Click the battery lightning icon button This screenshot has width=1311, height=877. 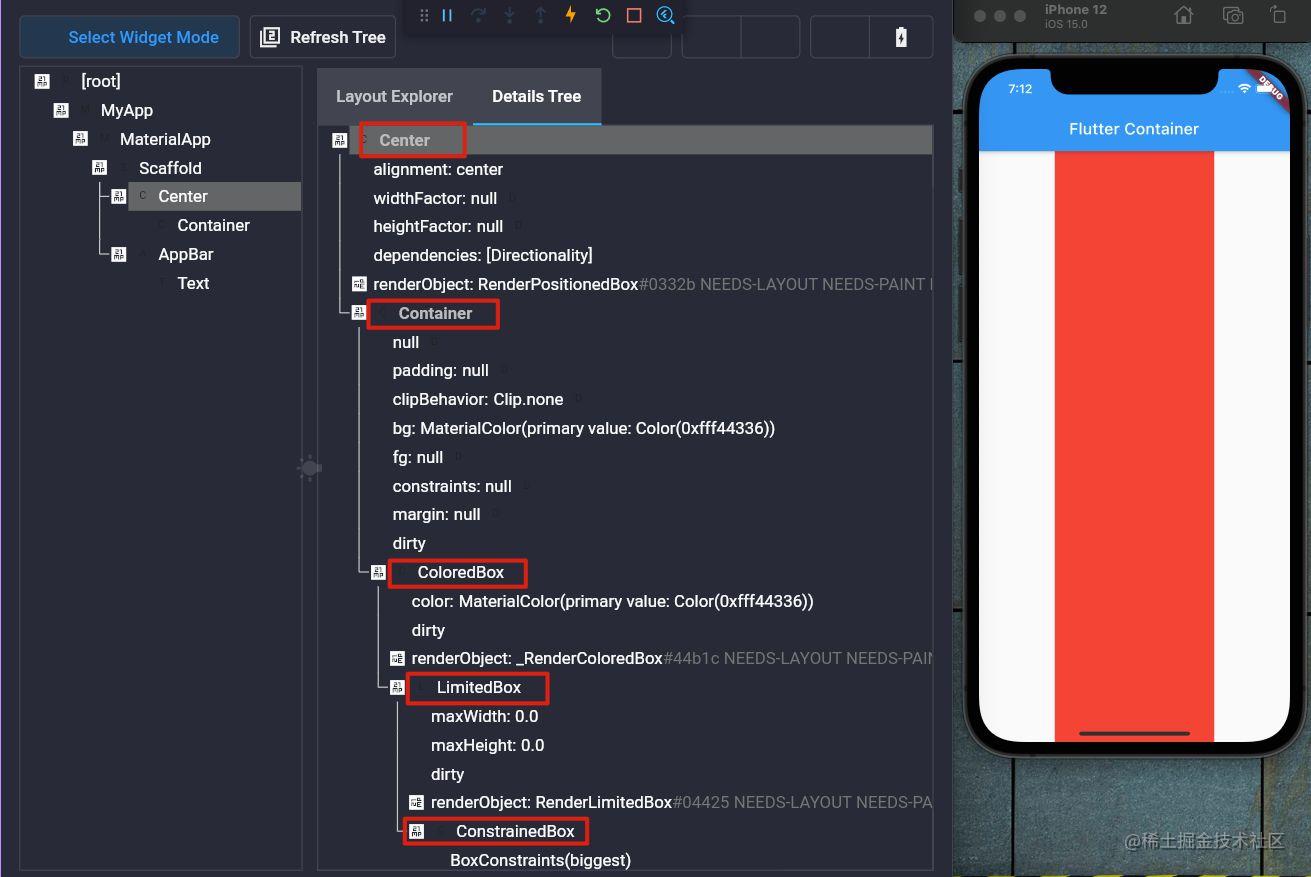(x=901, y=37)
